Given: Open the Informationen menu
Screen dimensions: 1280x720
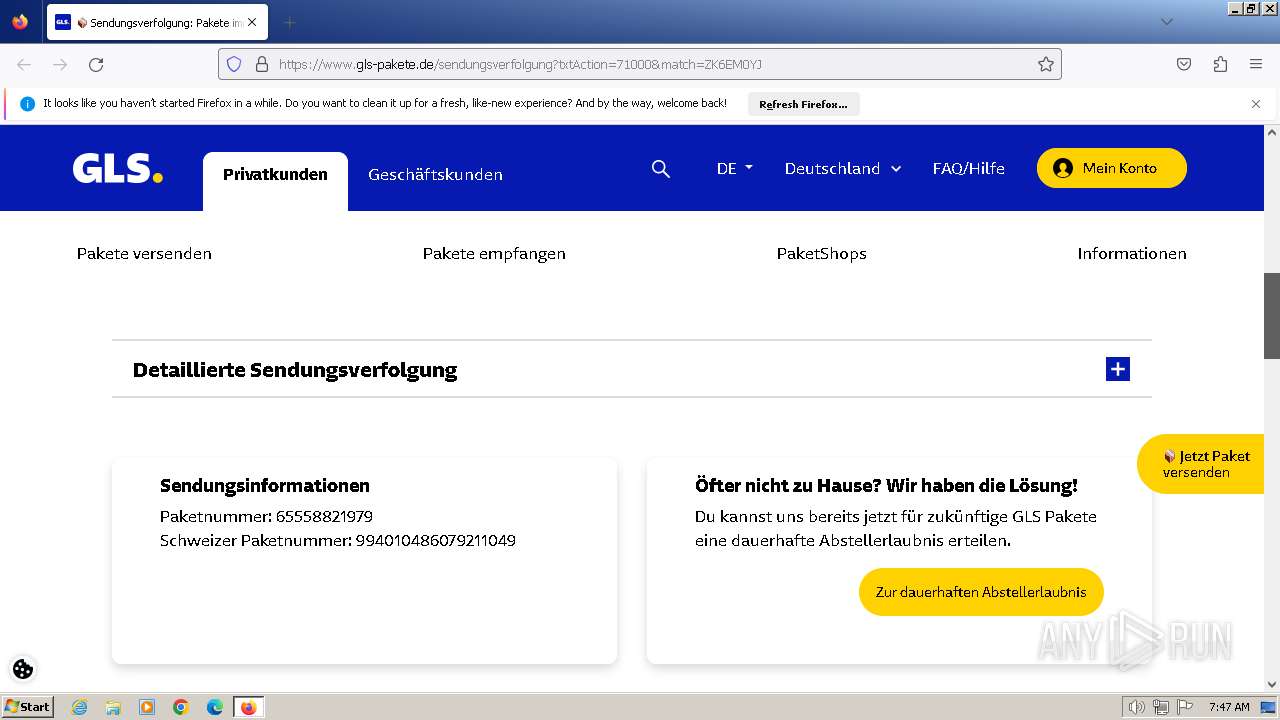Looking at the screenshot, I should (1131, 253).
